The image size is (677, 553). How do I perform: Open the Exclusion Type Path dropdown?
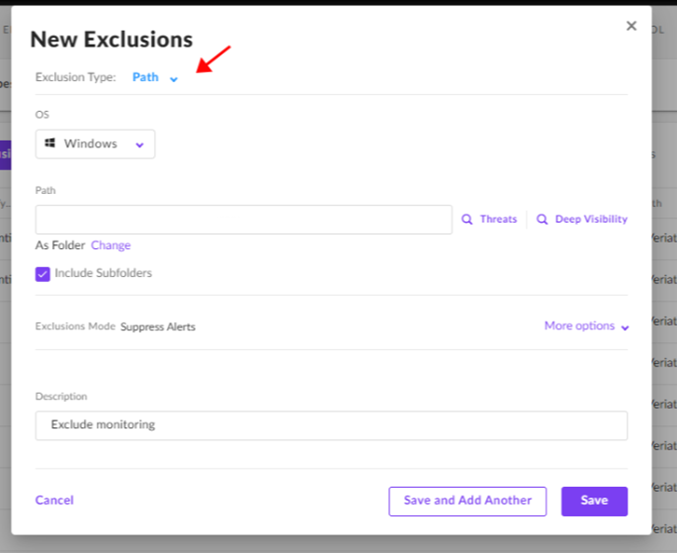point(155,77)
